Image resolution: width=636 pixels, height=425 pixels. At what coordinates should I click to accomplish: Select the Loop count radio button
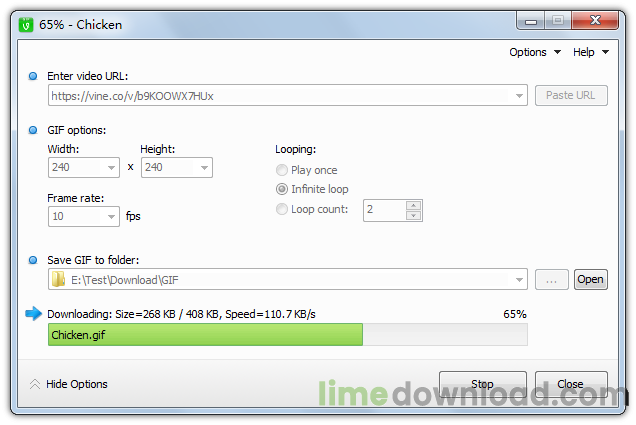click(281, 209)
